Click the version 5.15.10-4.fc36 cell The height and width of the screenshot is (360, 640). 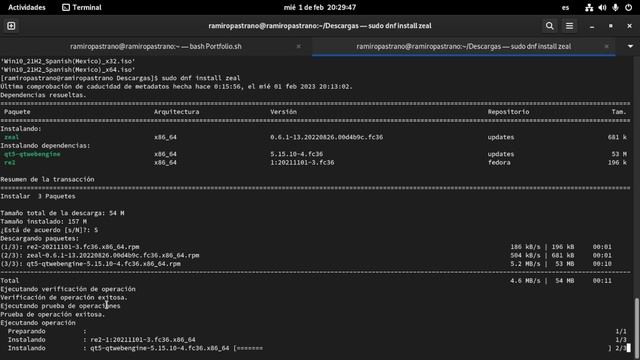[x=297, y=154]
